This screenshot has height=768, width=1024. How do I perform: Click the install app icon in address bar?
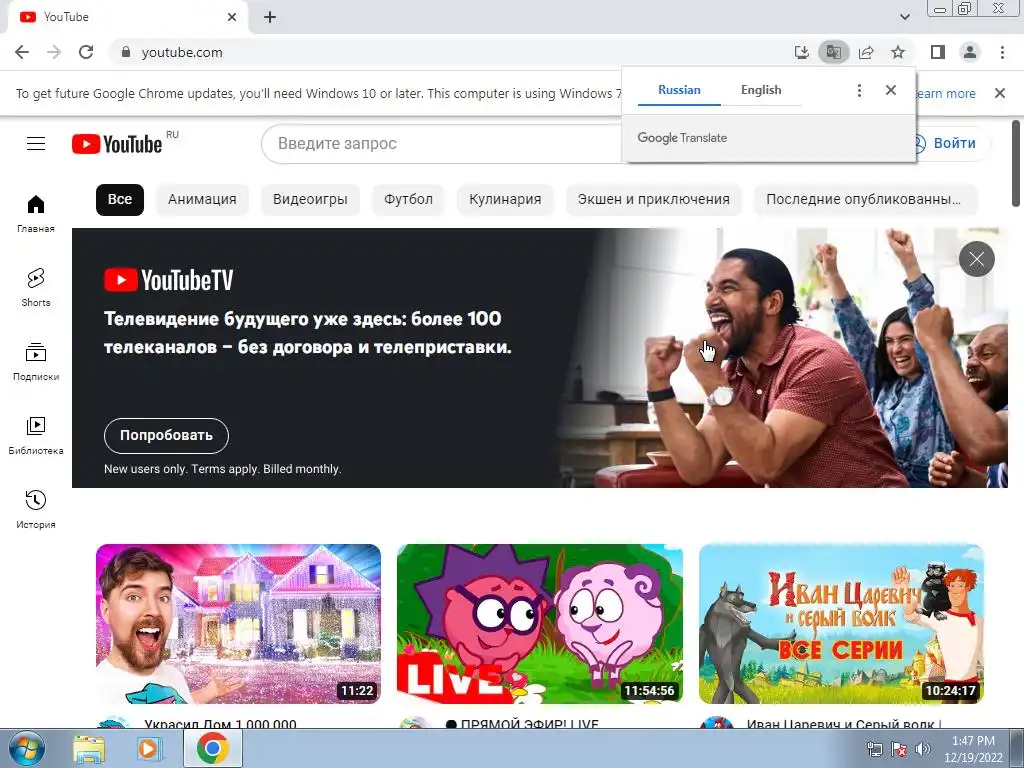pyautogui.click(x=801, y=52)
